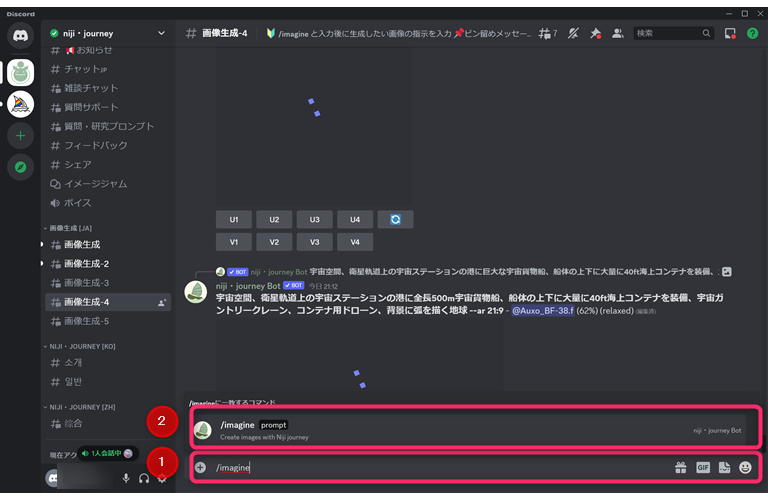Click @Auxo_BF-38.f mention link

(543, 310)
